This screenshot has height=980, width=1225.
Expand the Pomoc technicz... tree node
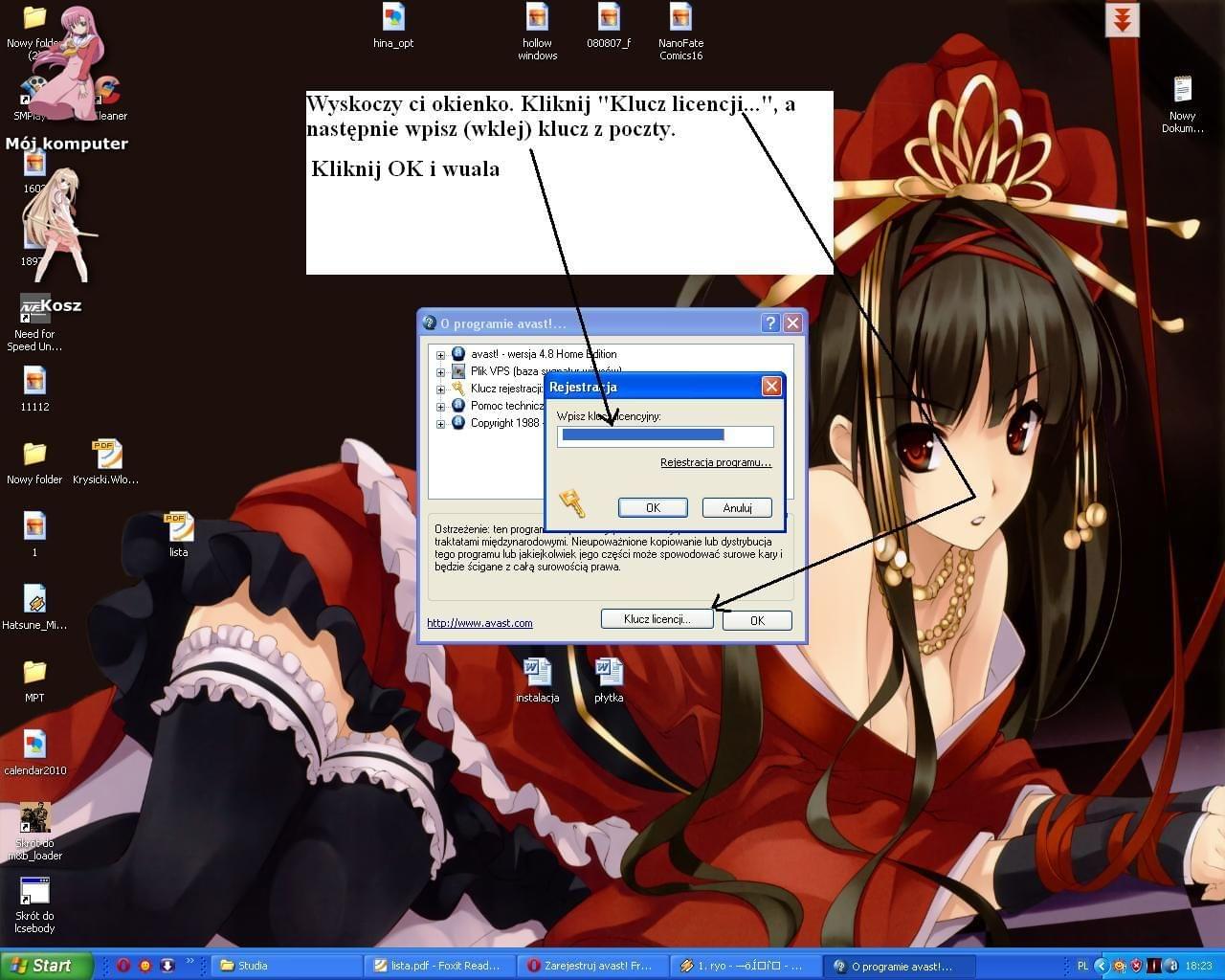[x=441, y=407]
